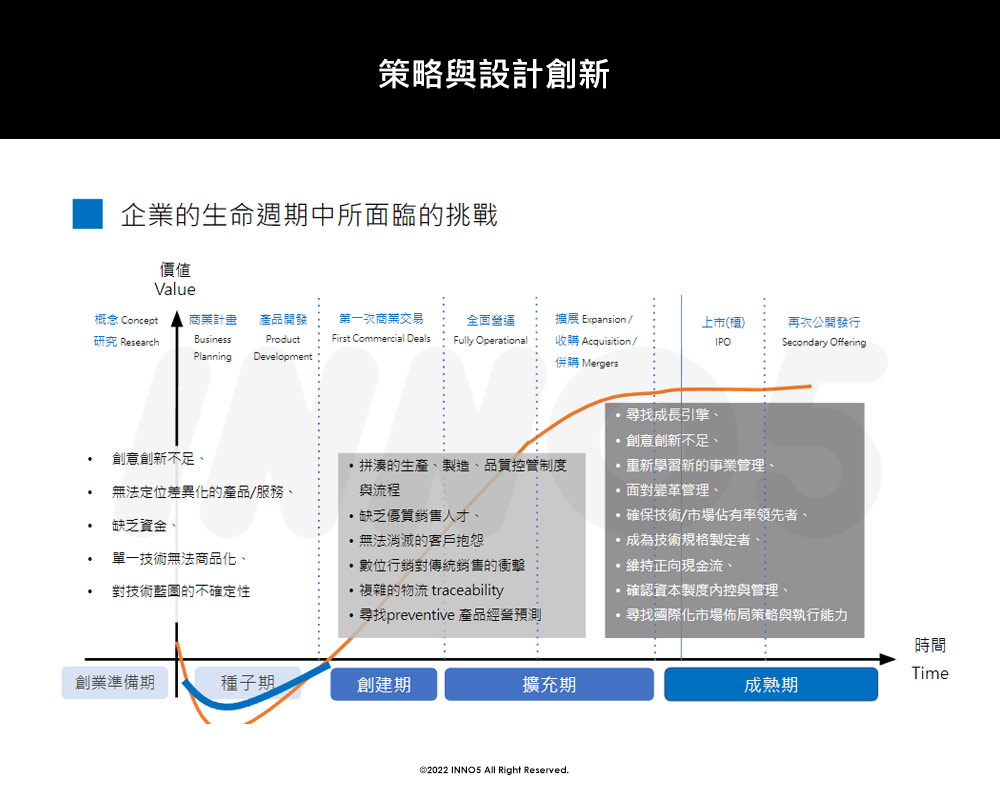Click the 上市(櫃) IPO milestone label
The width and height of the screenshot is (1000, 800).
pyautogui.click(x=722, y=330)
